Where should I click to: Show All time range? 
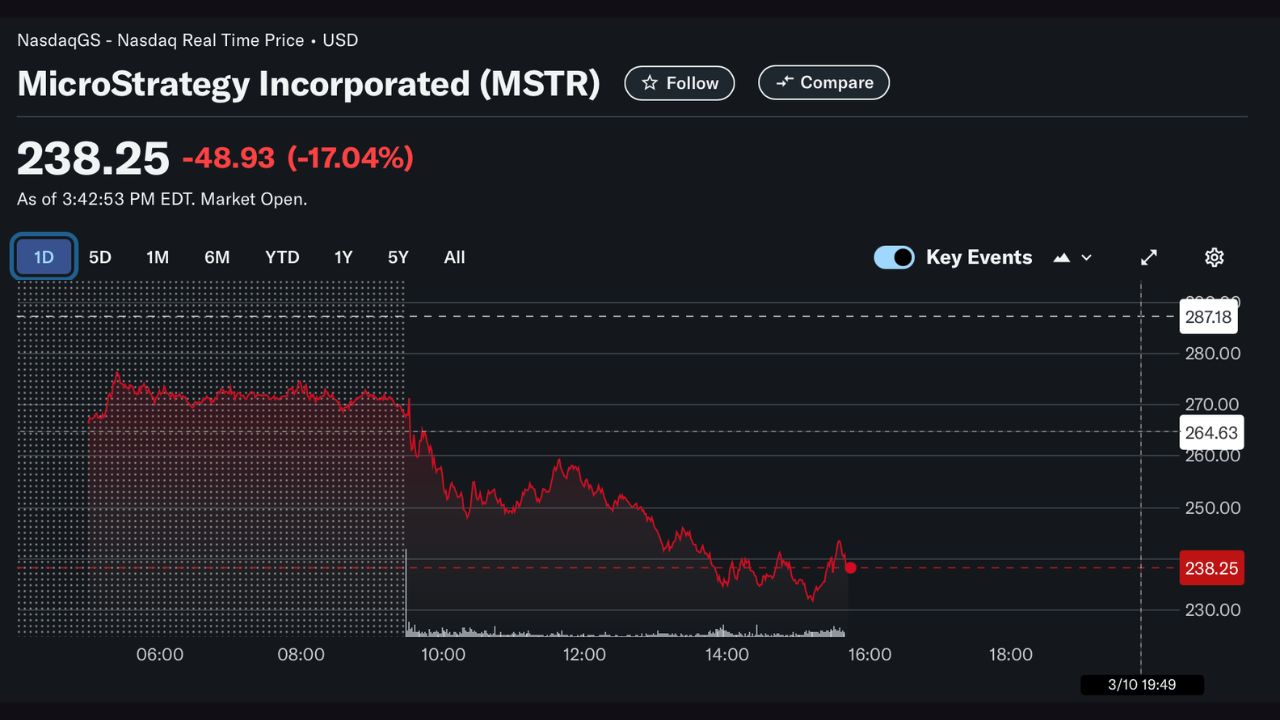454,257
